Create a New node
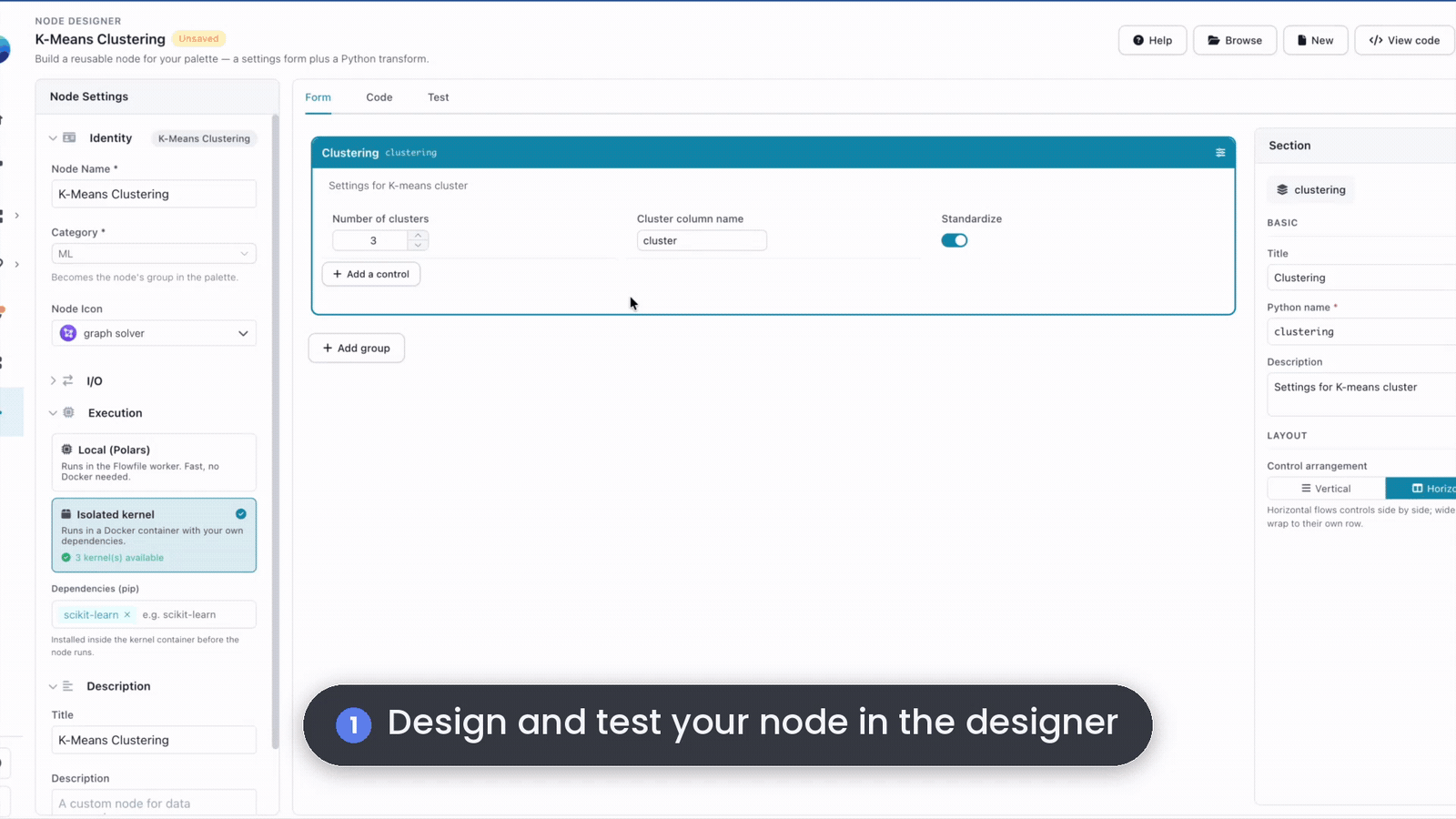The image size is (1456, 819). (1315, 40)
